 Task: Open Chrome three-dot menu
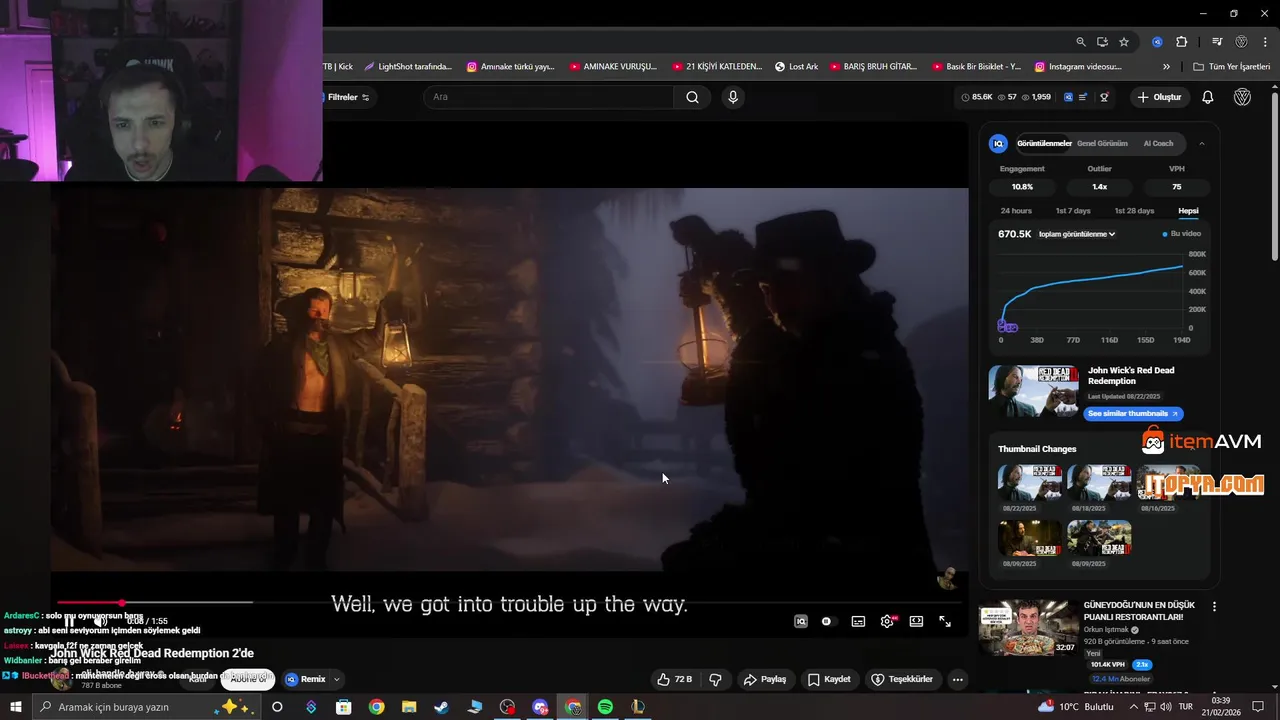[1265, 42]
